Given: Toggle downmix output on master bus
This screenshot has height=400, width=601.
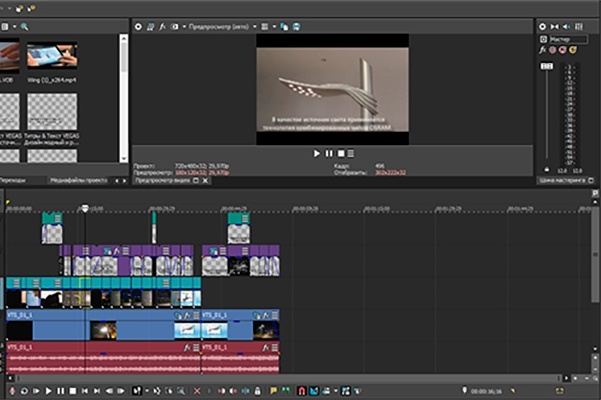Looking at the screenshot, I should pyautogui.click(x=555, y=26).
